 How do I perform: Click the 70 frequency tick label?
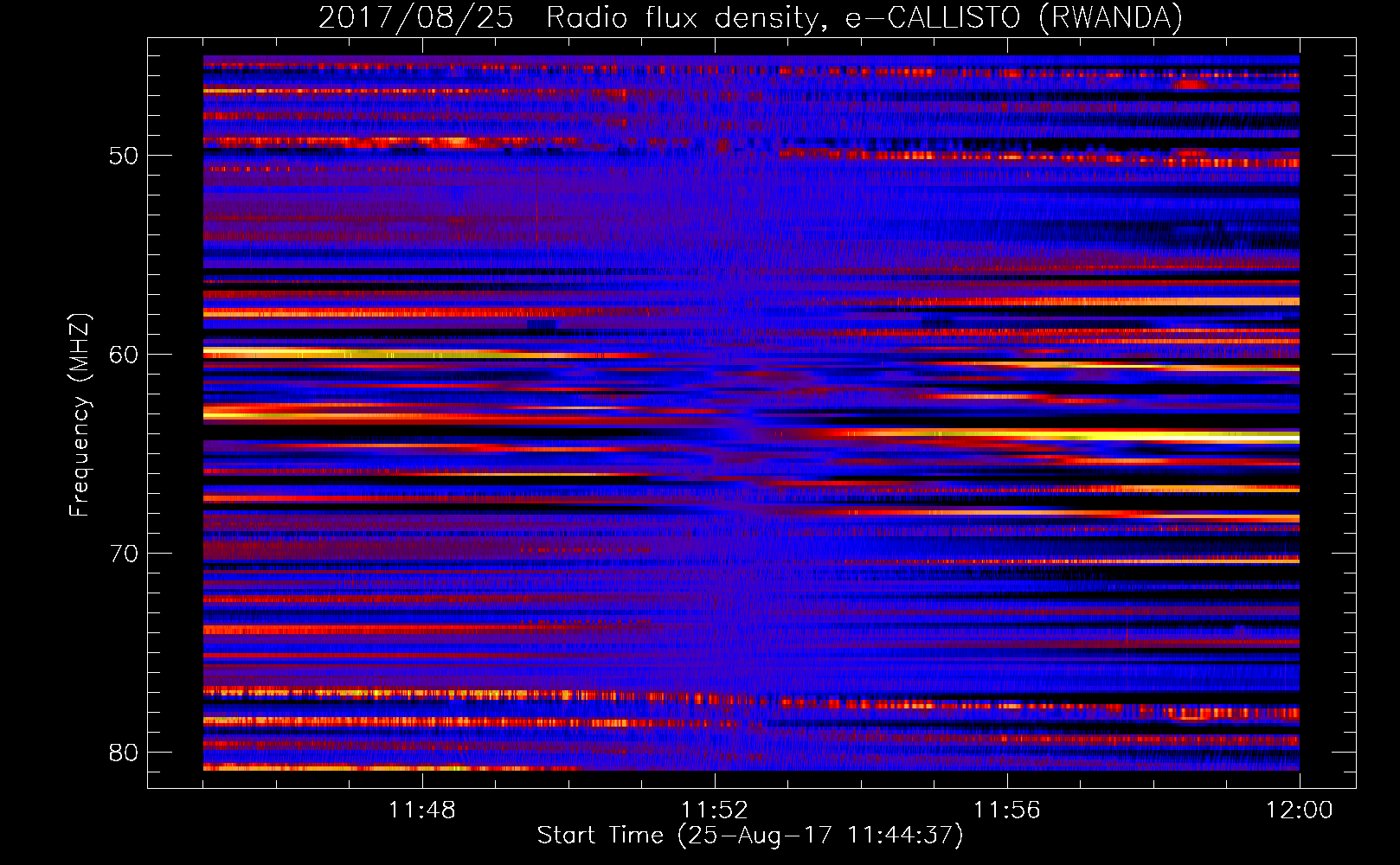point(124,554)
